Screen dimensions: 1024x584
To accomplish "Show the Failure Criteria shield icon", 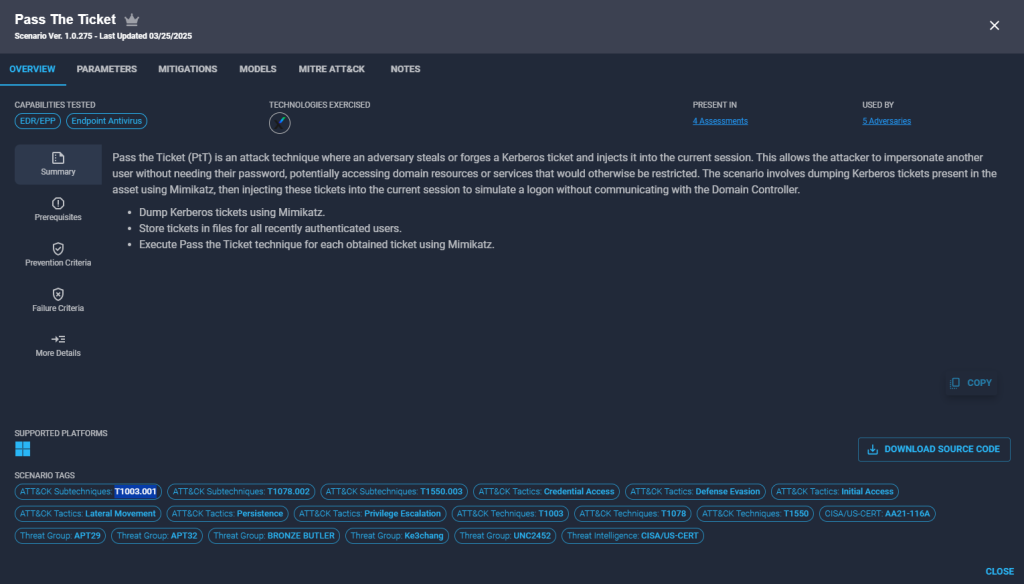I will click(x=58, y=294).
